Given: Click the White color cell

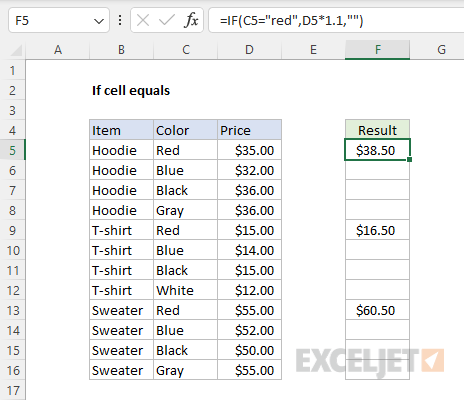Looking at the screenshot, I should [x=185, y=290].
